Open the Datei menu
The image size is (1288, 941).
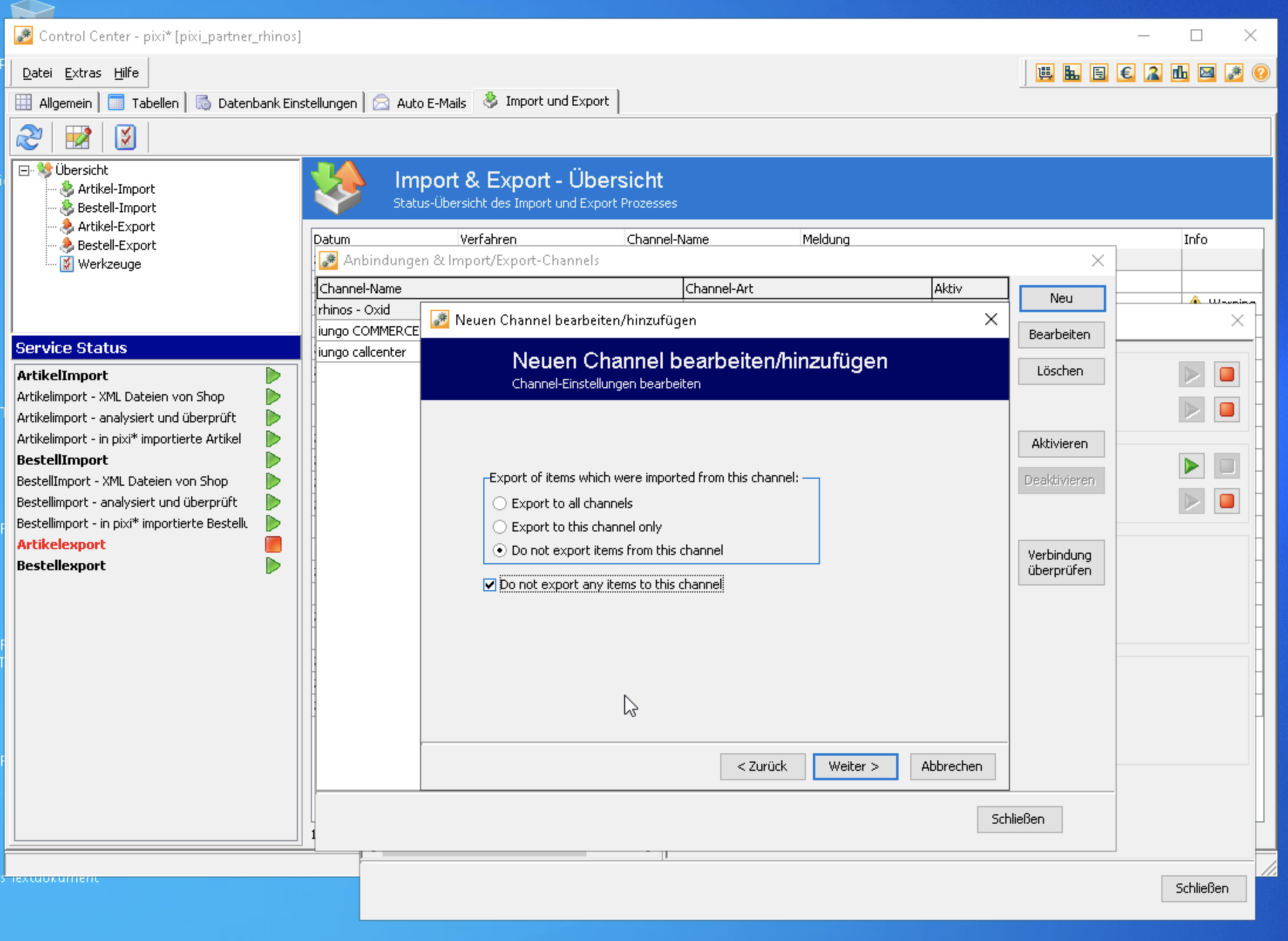tap(37, 73)
